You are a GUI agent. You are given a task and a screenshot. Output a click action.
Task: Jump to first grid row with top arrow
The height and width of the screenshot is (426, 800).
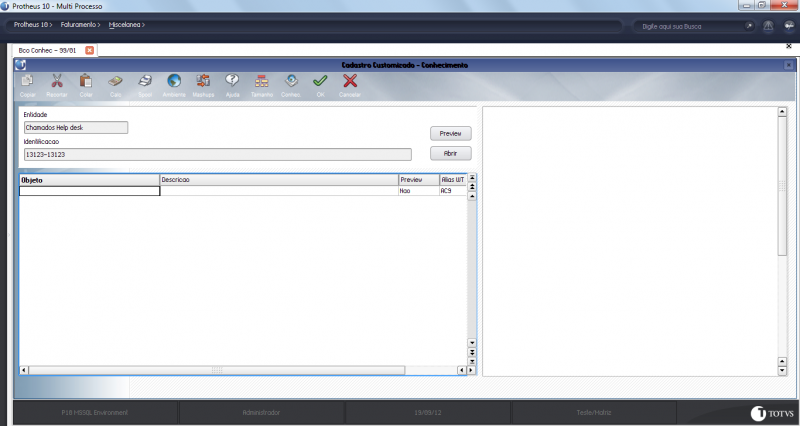(x=472, y=178)
